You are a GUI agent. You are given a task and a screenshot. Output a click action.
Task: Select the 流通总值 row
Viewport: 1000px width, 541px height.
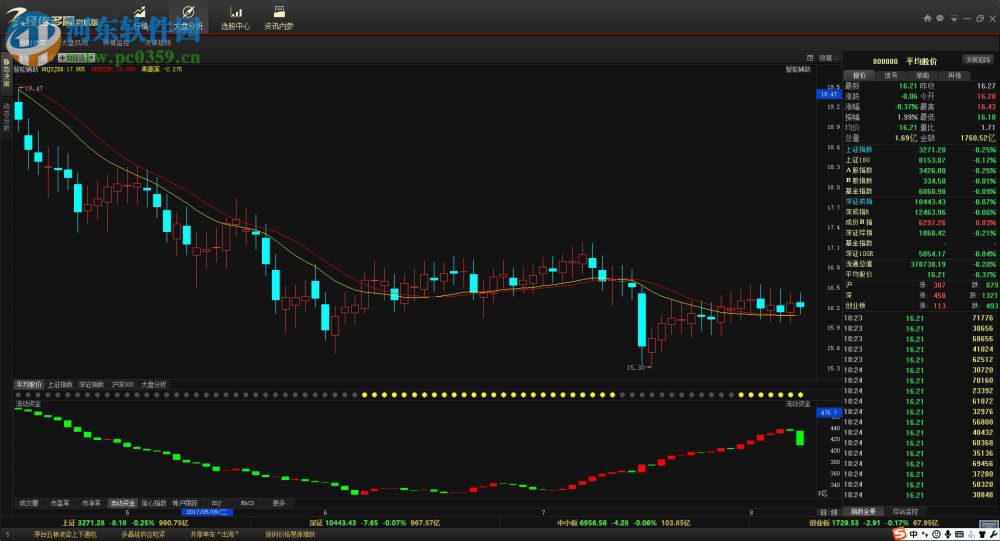point(921,264)
